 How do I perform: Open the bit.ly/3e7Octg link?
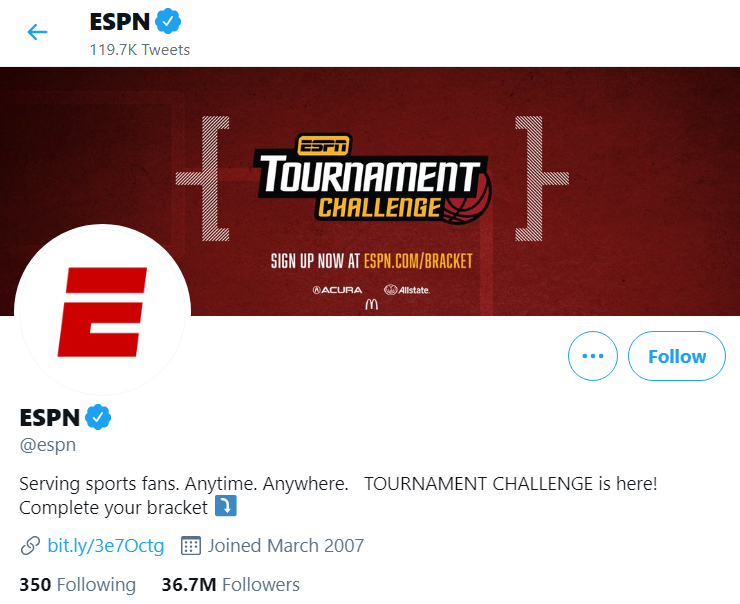coord(105,545)
